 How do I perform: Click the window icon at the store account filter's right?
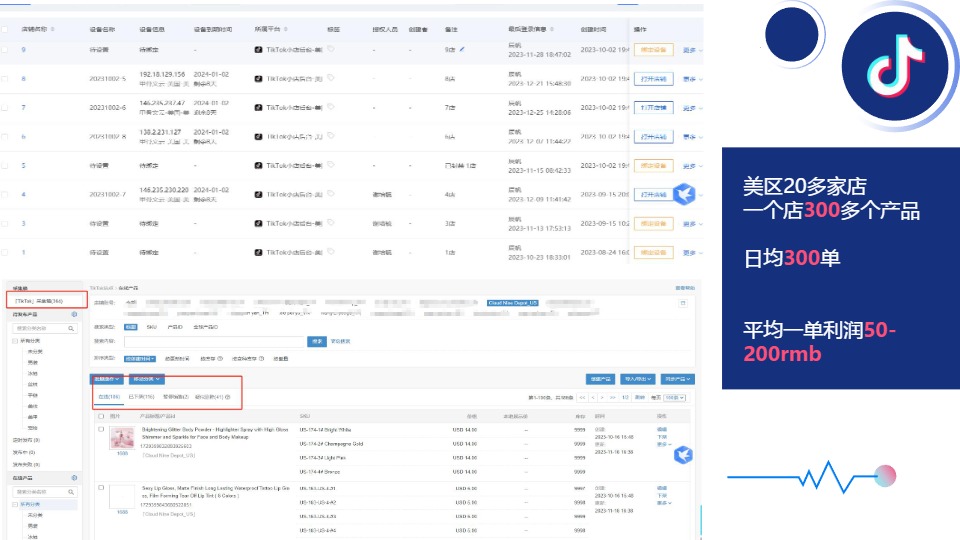click(x=683, y=303)
